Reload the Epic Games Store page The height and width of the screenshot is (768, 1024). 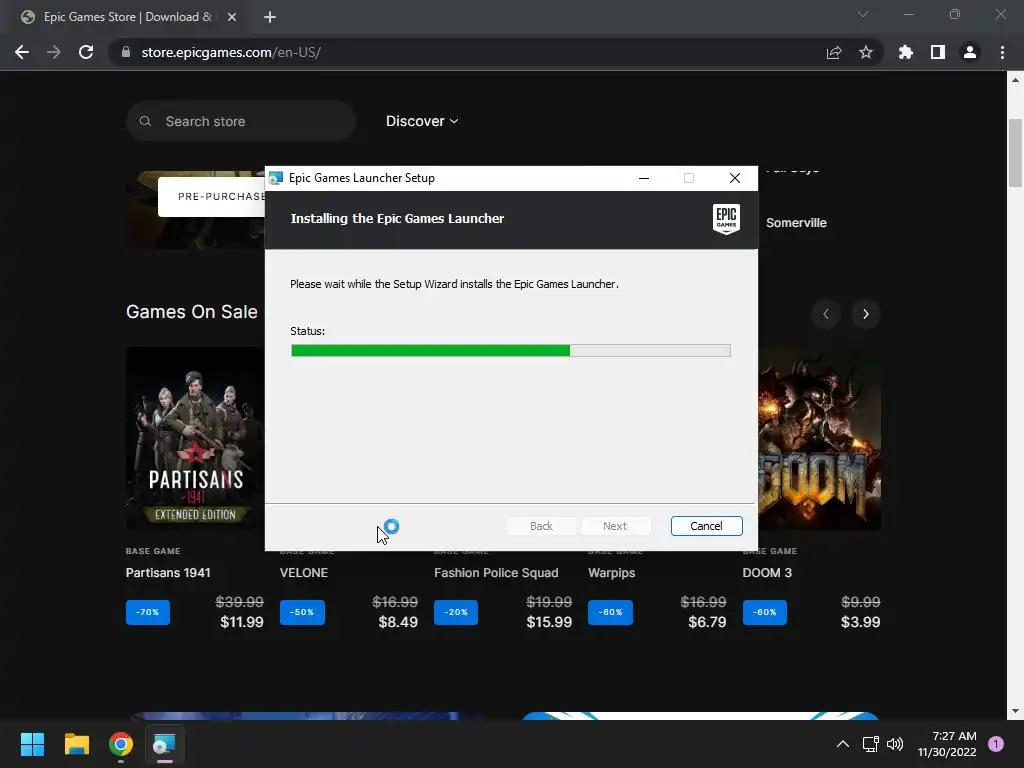[x=86, y=52]
